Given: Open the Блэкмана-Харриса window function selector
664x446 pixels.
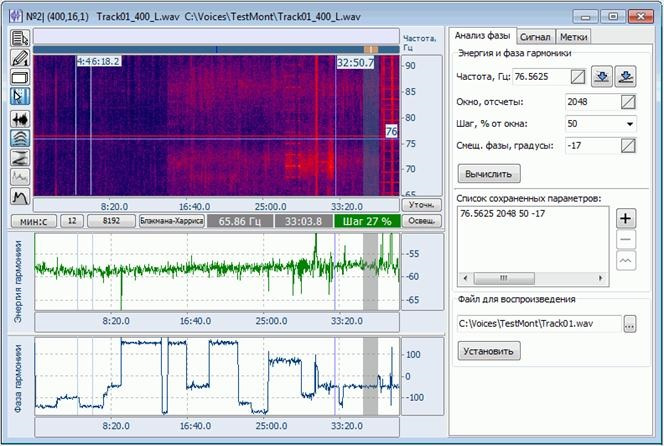Looking at the screenshot, I should point(169,220).
